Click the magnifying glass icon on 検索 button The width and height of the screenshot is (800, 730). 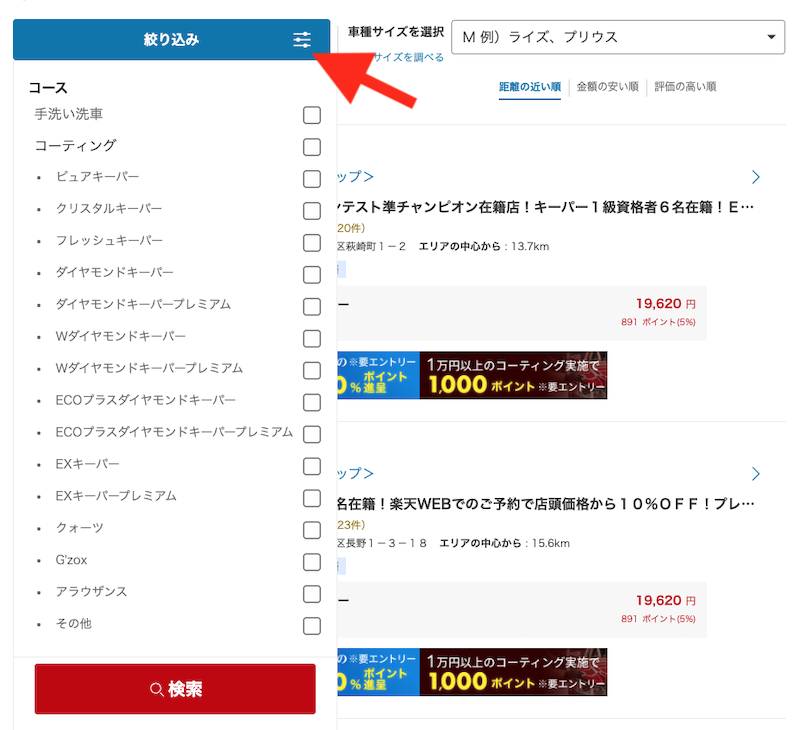(x=156, y=690)
